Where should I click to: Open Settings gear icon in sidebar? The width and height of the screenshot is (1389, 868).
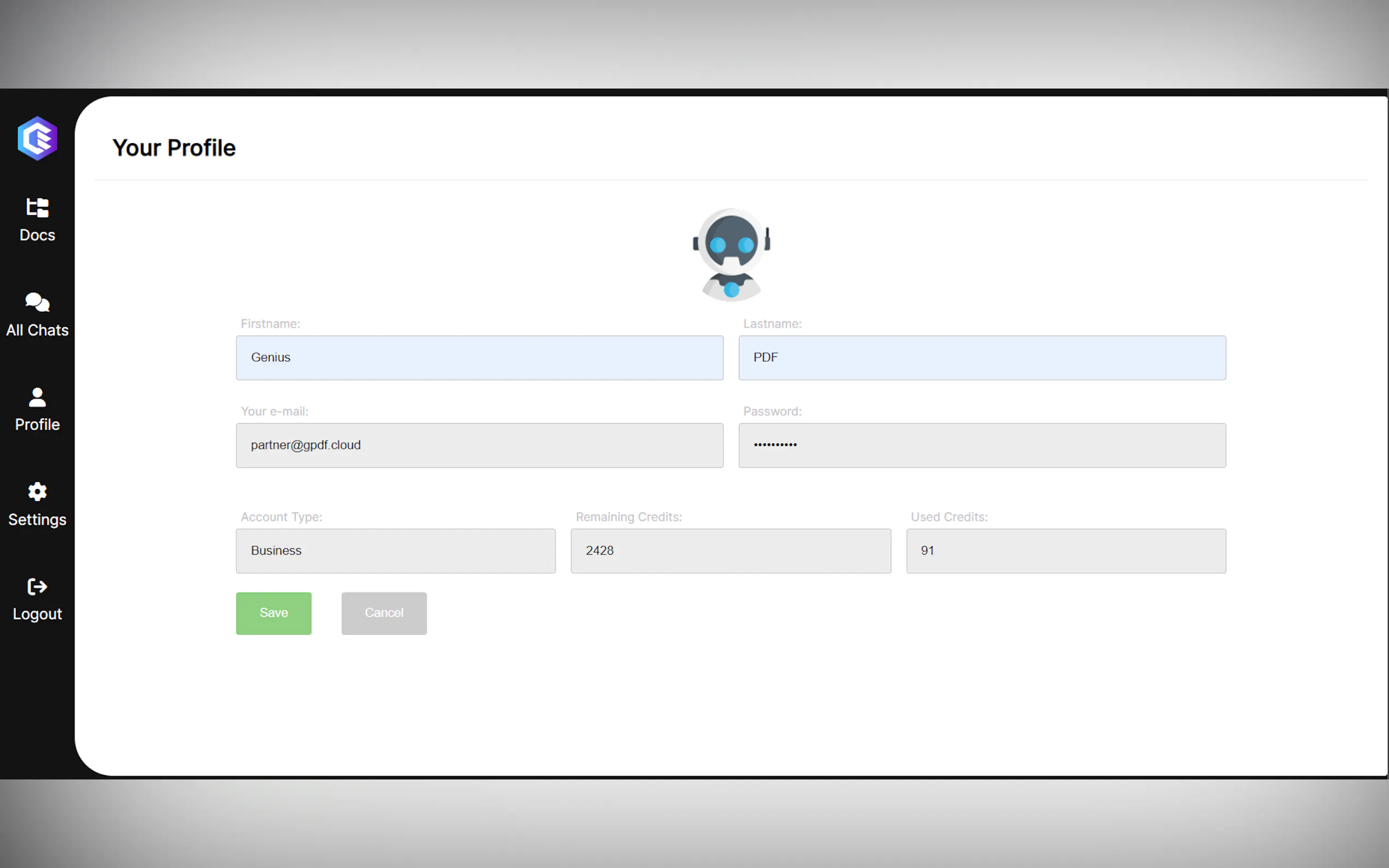coord(37,491)
